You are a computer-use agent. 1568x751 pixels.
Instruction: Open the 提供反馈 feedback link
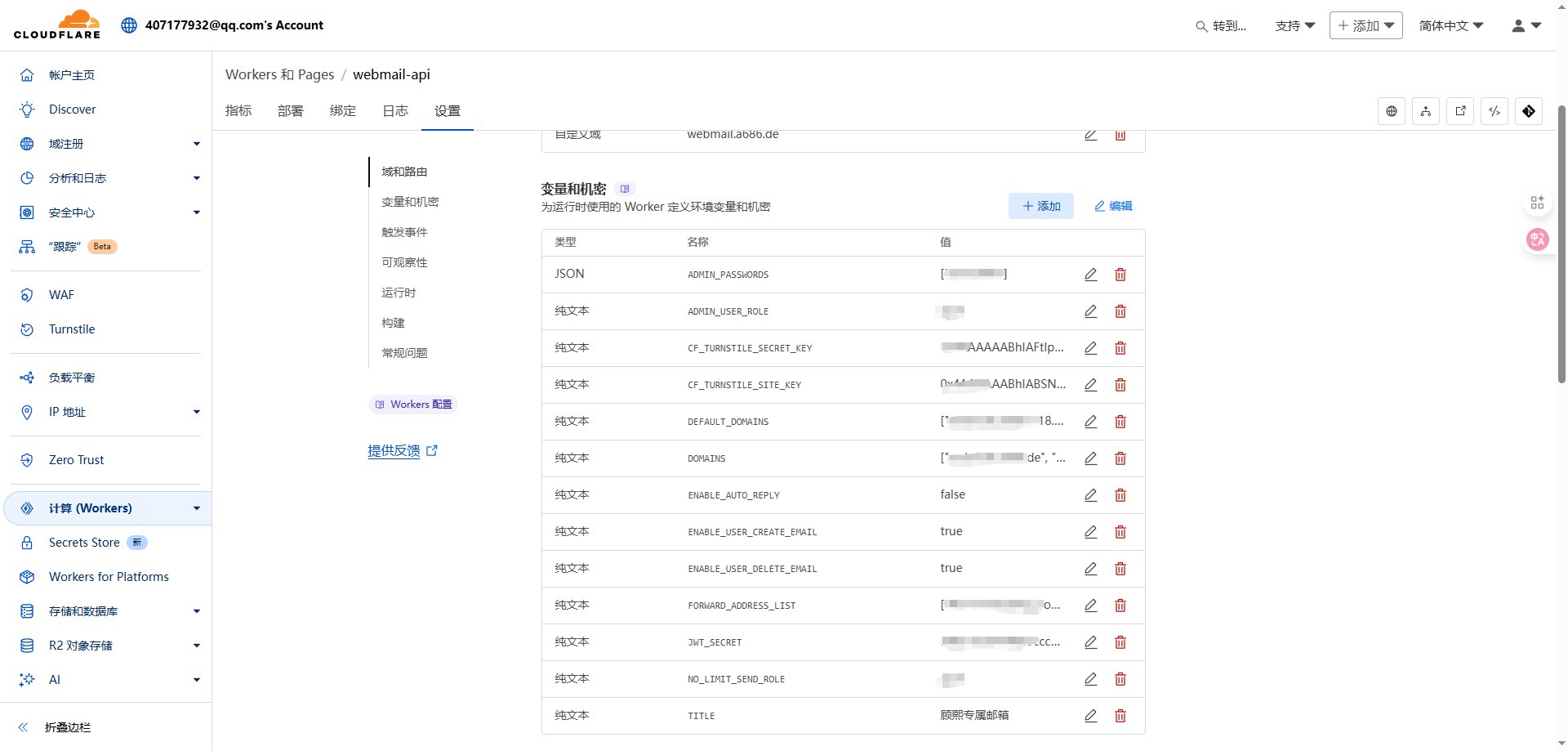pyautogui.click(x=394, y=450)
